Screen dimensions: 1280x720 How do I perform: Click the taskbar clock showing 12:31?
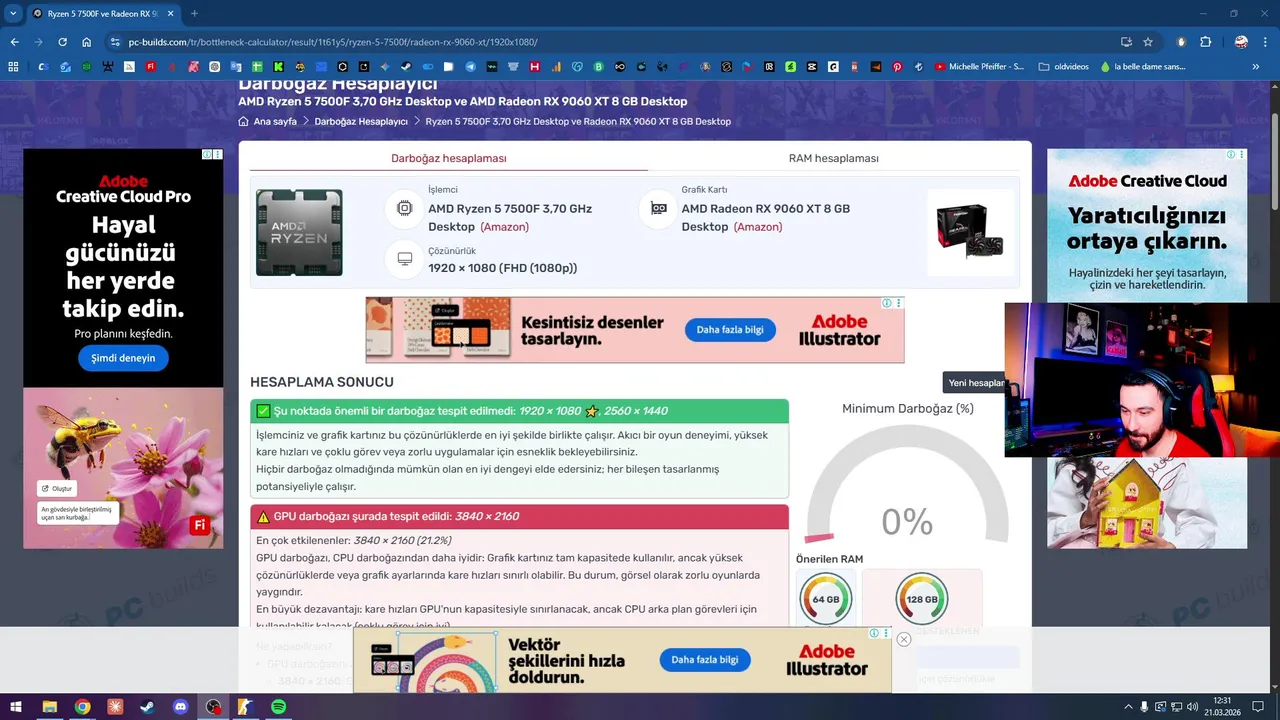pyautogui.click(x=1222, y=706)
